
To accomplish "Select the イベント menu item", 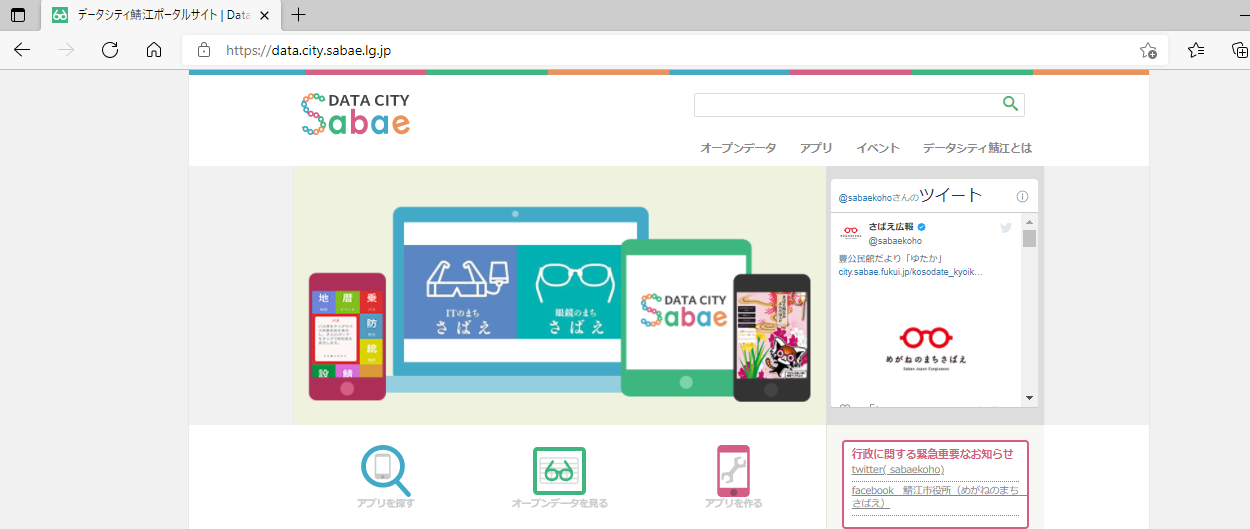I will 878,148.
